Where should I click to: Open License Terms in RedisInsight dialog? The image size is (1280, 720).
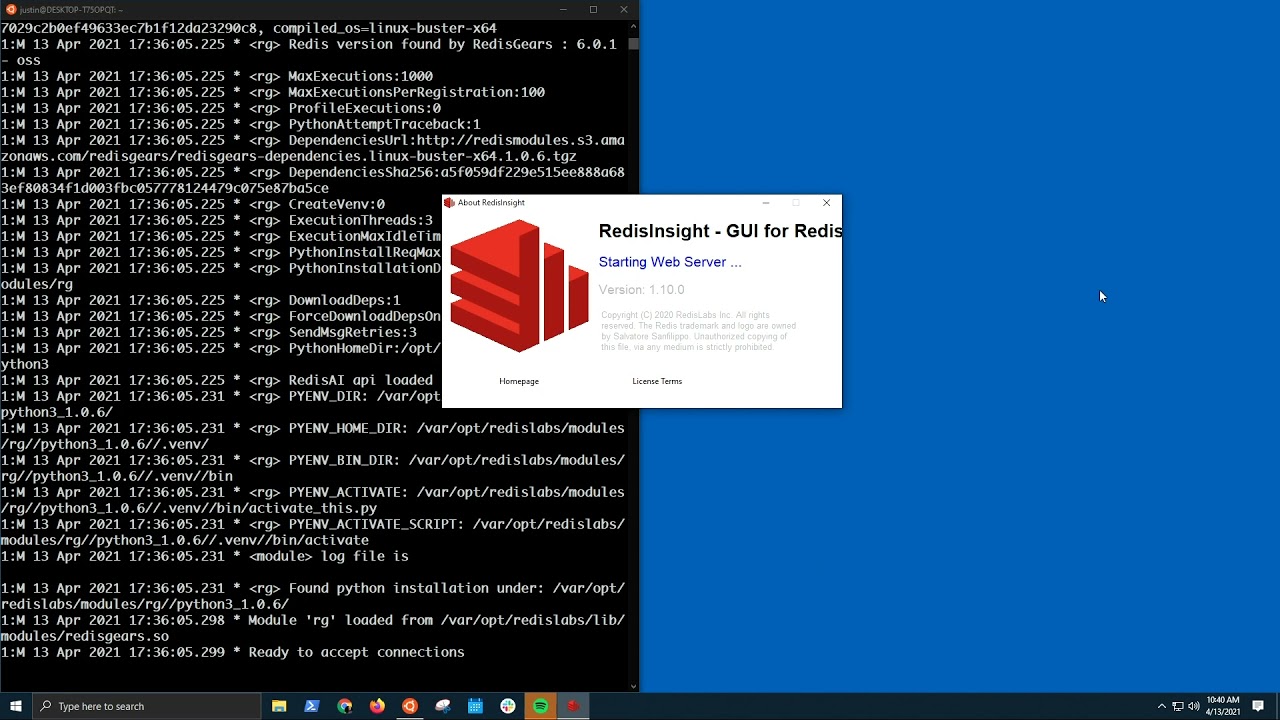[657, 381]
